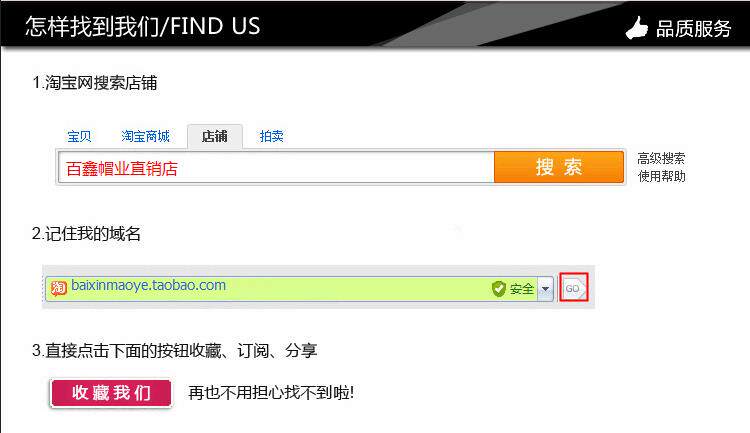Image resolution: width=750 pixels, height=433 pixels.
Task: Focus the shop search input field
Action: [276, 167]
